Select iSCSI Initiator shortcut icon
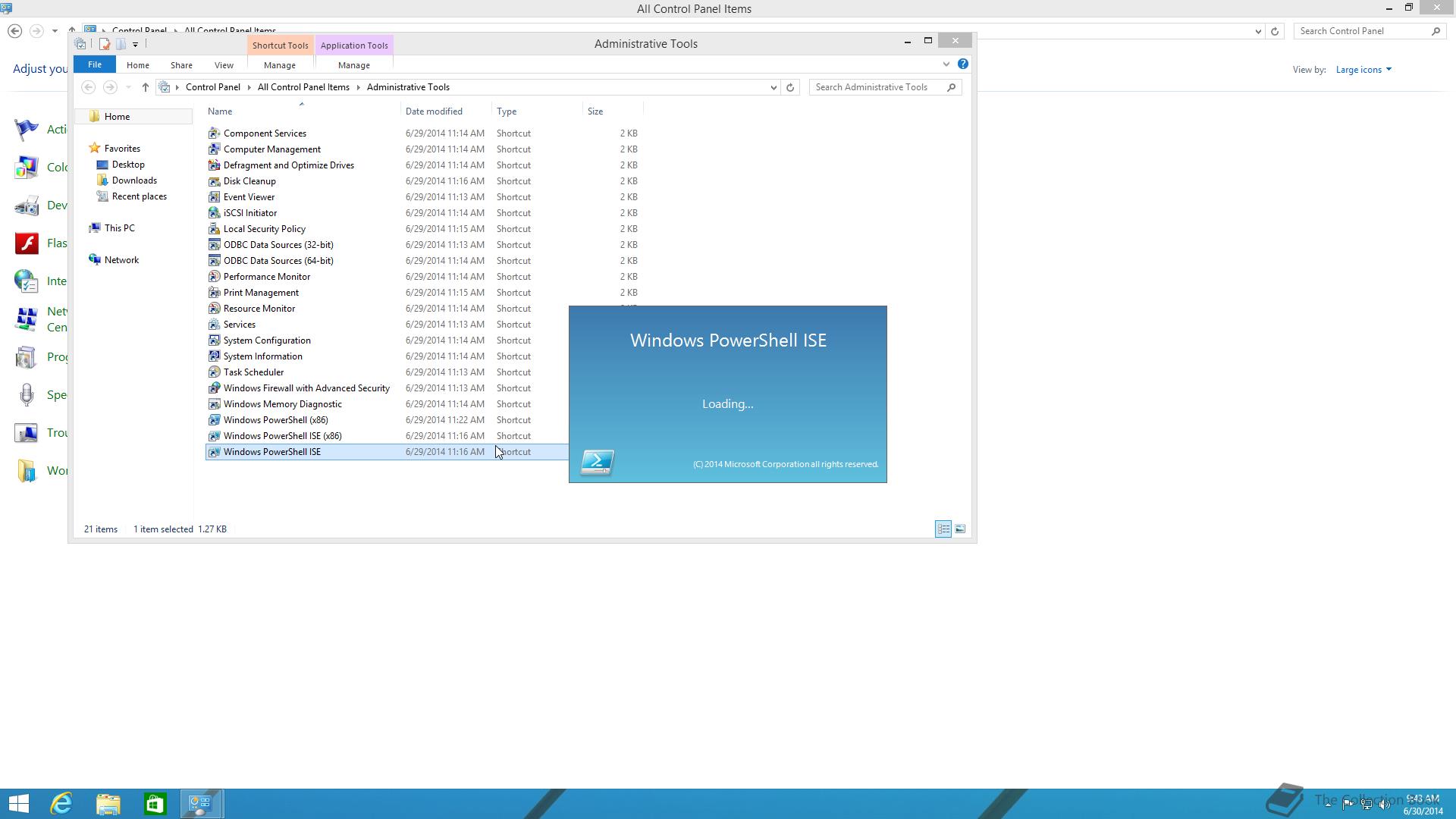Screen dimensions: 1456x819 (x=214, y=213)
